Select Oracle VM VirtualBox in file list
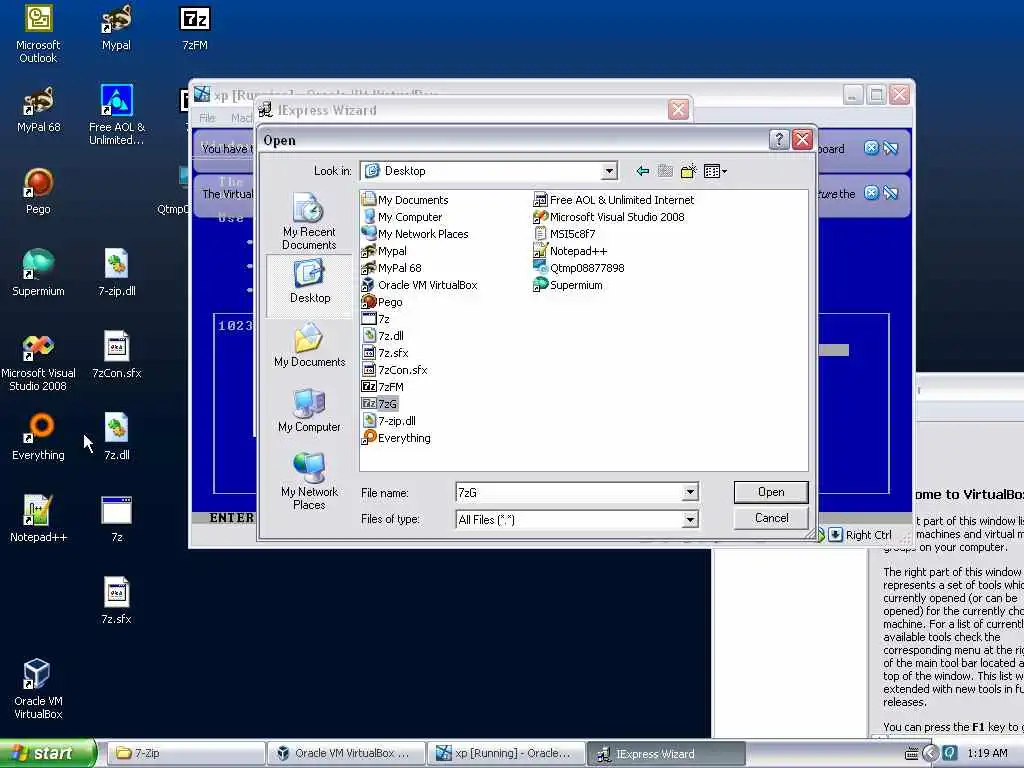The width and height of the screenshot is (1024, 768). (x=419, y=285)
